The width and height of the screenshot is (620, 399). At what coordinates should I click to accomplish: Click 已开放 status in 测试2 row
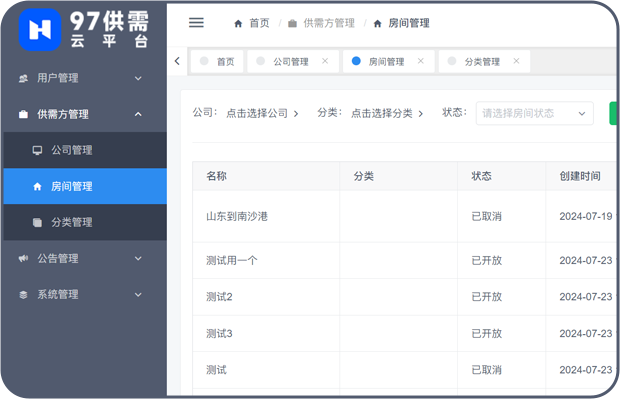486,297
